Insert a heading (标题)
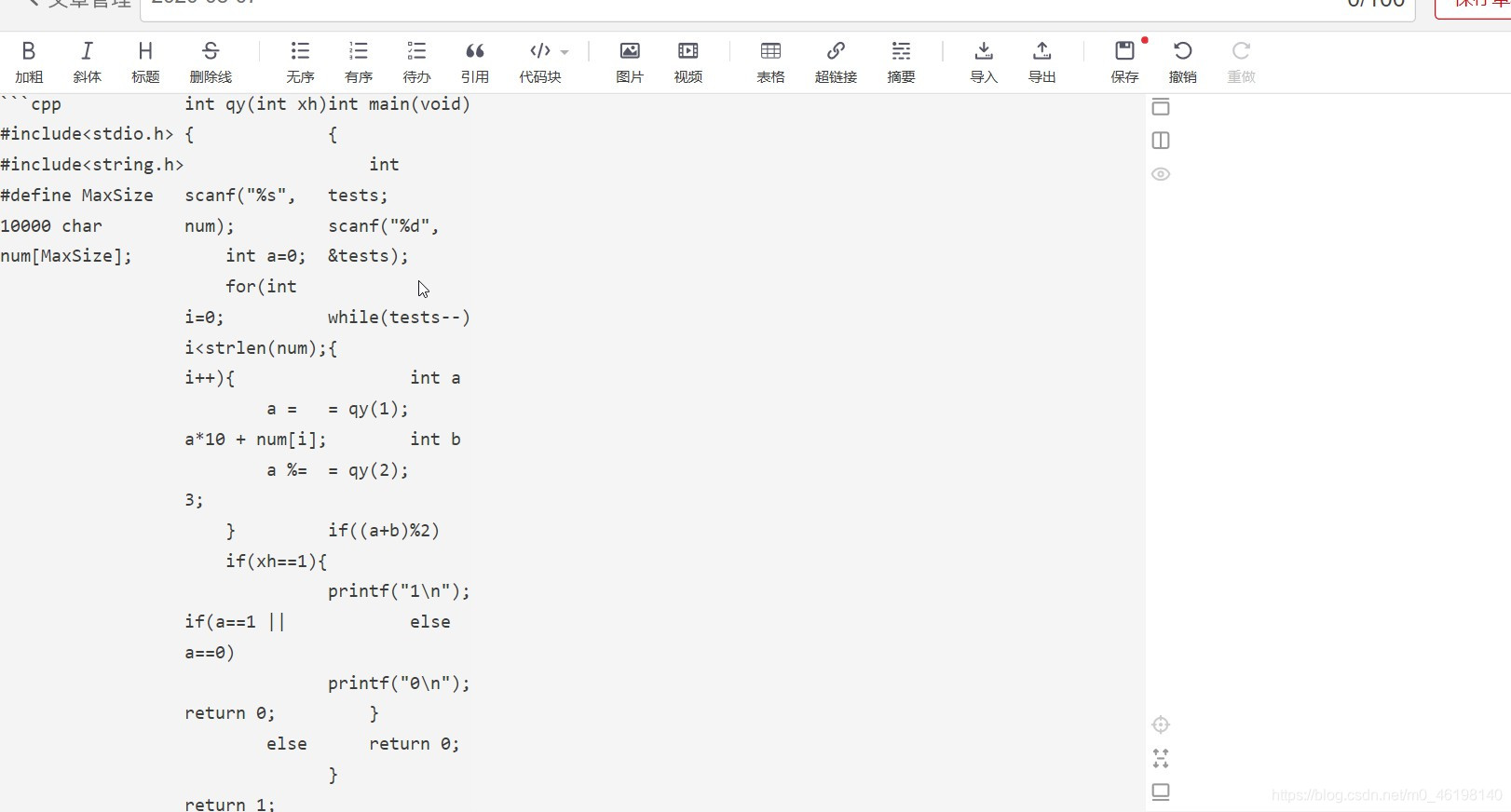 (x=145, y=61)
